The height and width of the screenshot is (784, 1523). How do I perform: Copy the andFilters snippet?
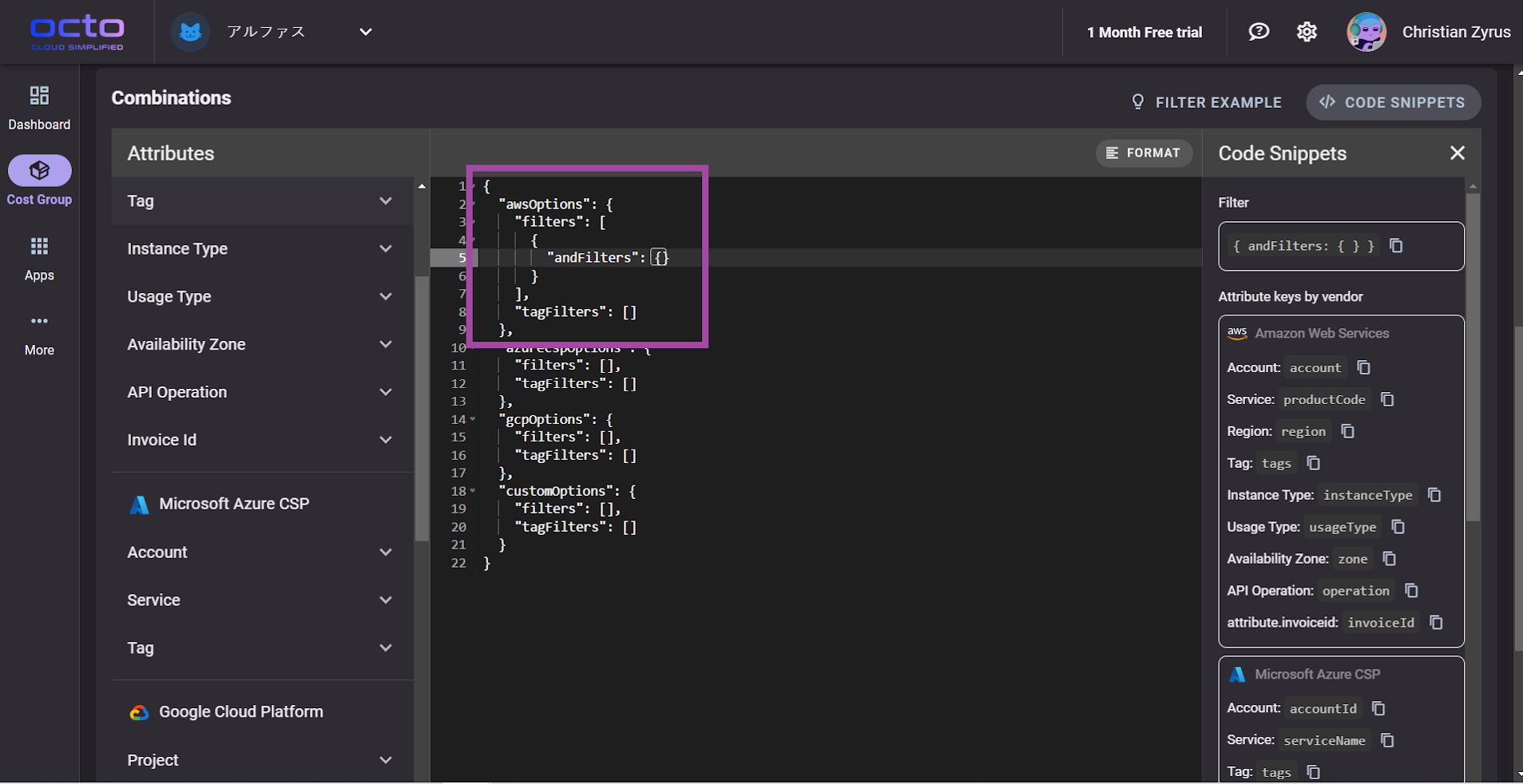tap(1396, 246)
